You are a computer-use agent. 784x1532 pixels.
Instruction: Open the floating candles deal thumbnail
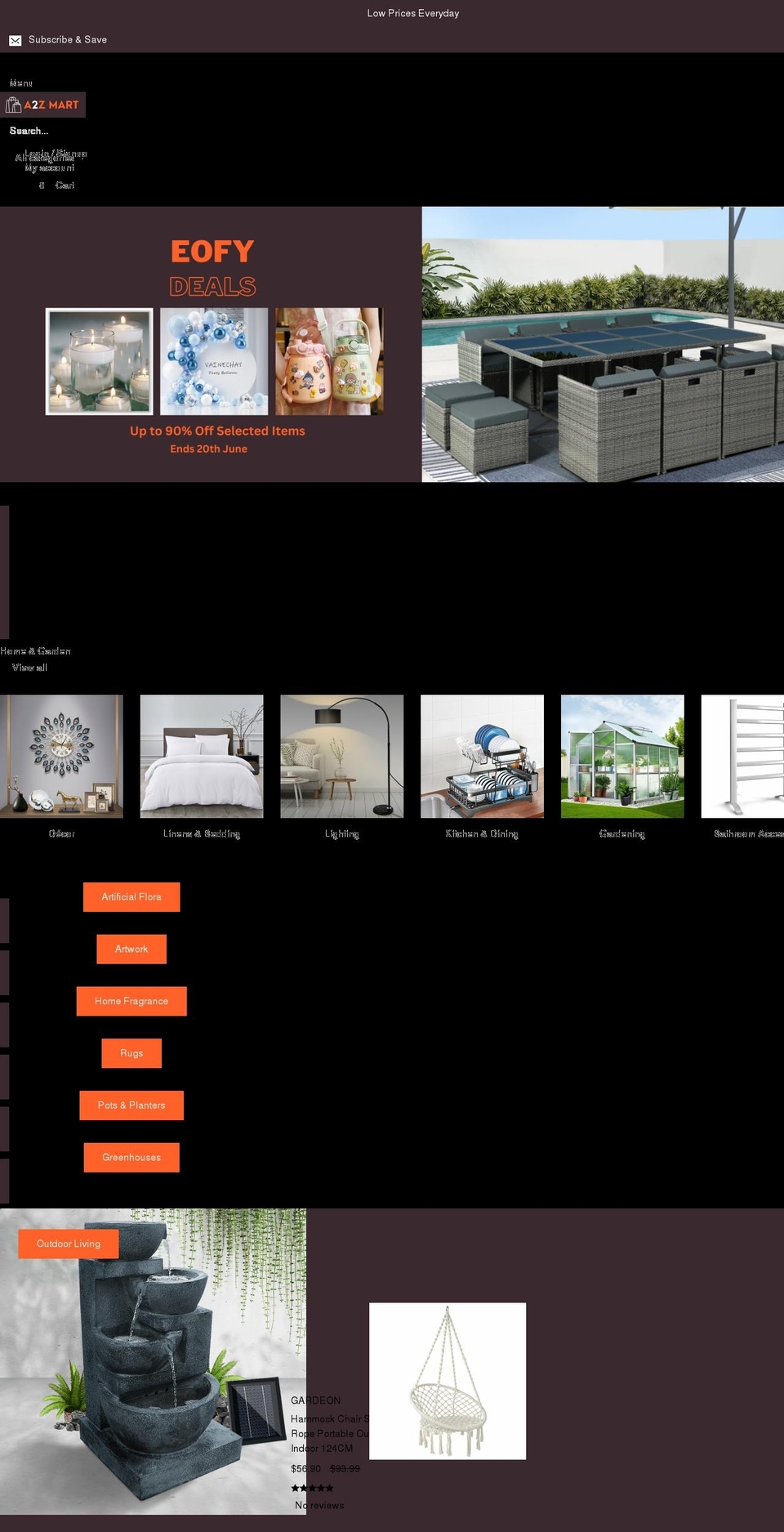click(x=99, y=361)
